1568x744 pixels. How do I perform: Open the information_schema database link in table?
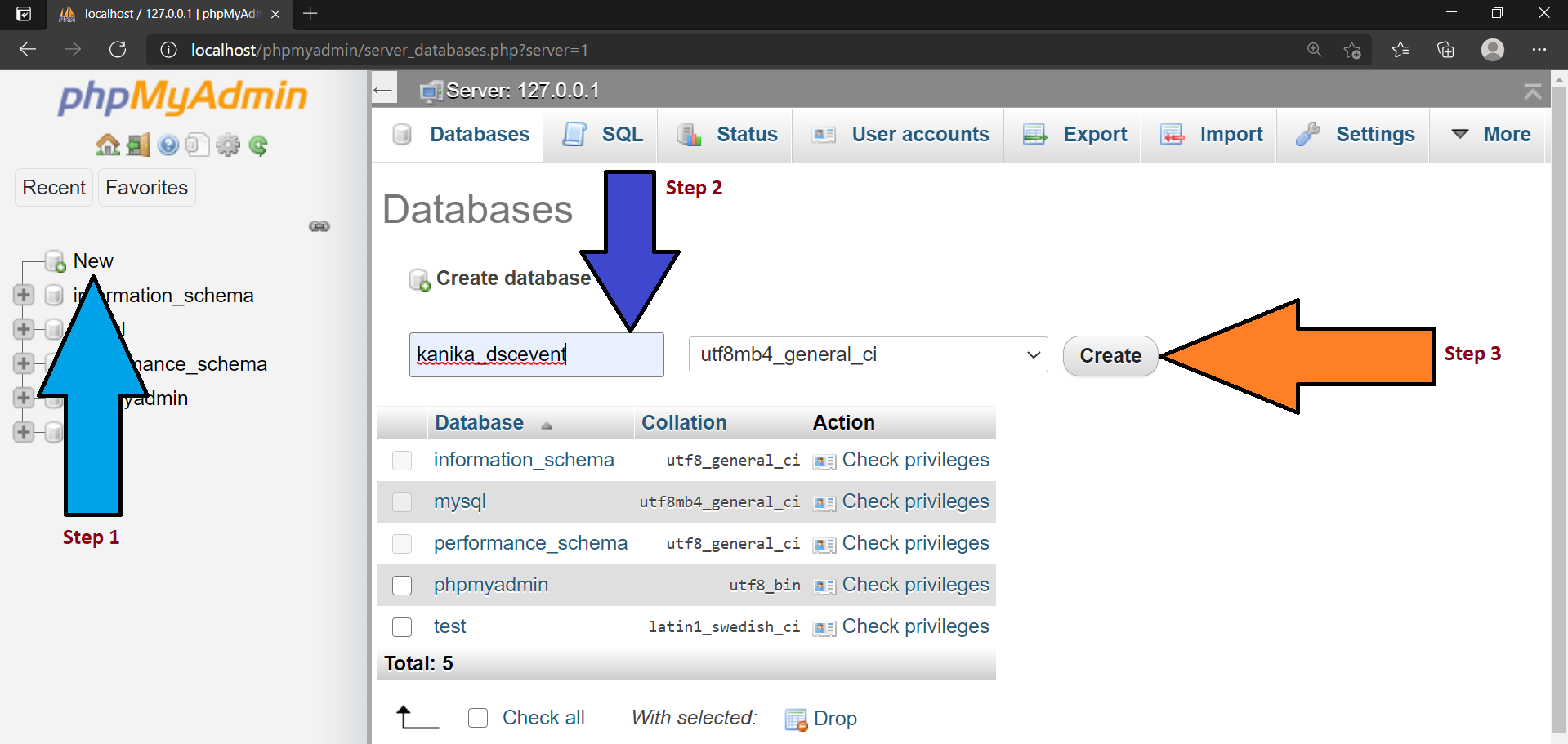524,460
